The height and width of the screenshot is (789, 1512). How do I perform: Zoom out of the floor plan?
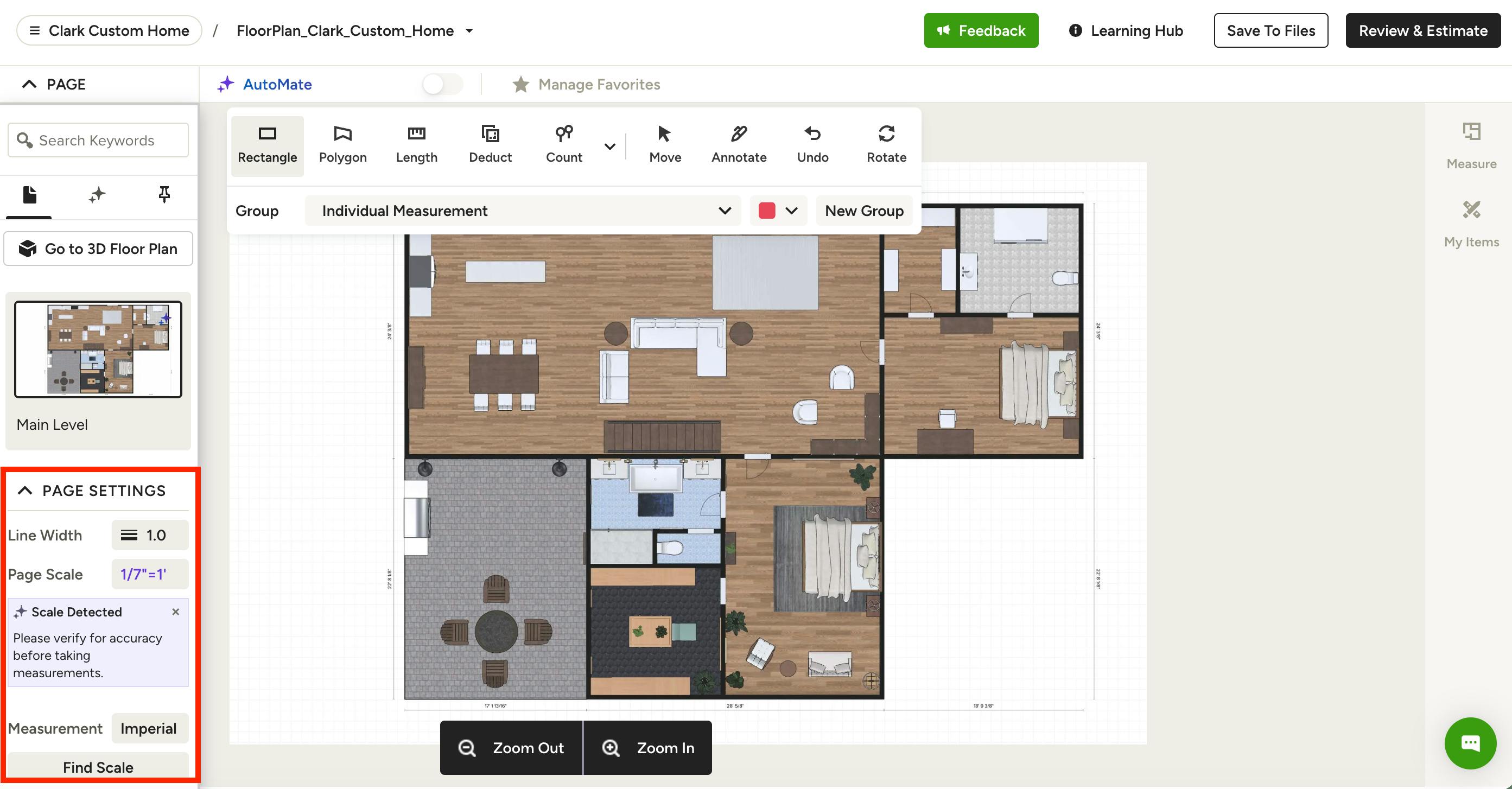pos(511,747)
